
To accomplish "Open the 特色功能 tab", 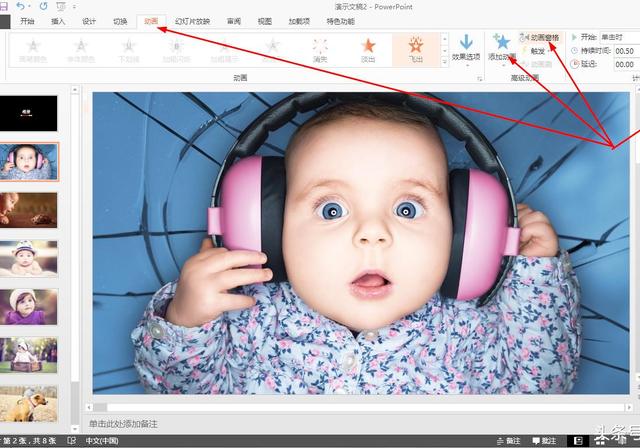I will coord(340,21).
